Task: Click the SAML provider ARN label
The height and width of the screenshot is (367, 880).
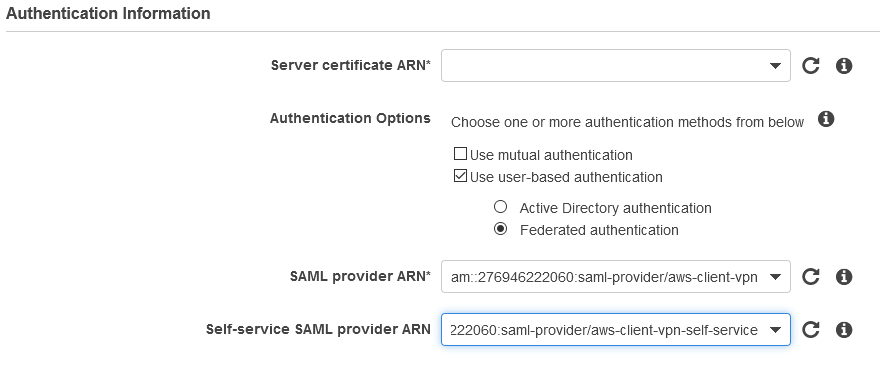Action: click(360, 276)
